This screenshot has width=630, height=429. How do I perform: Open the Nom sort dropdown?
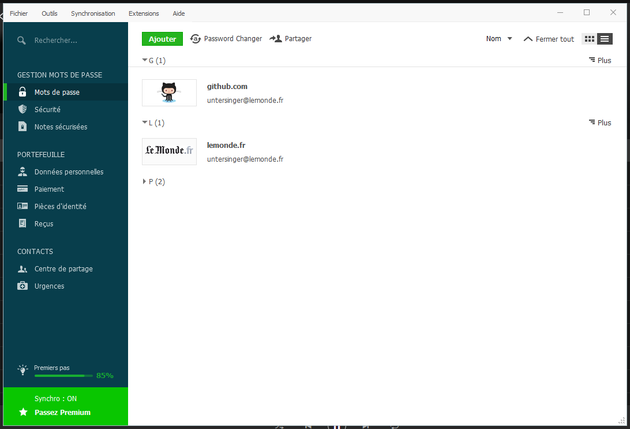(x=499, y=39)
